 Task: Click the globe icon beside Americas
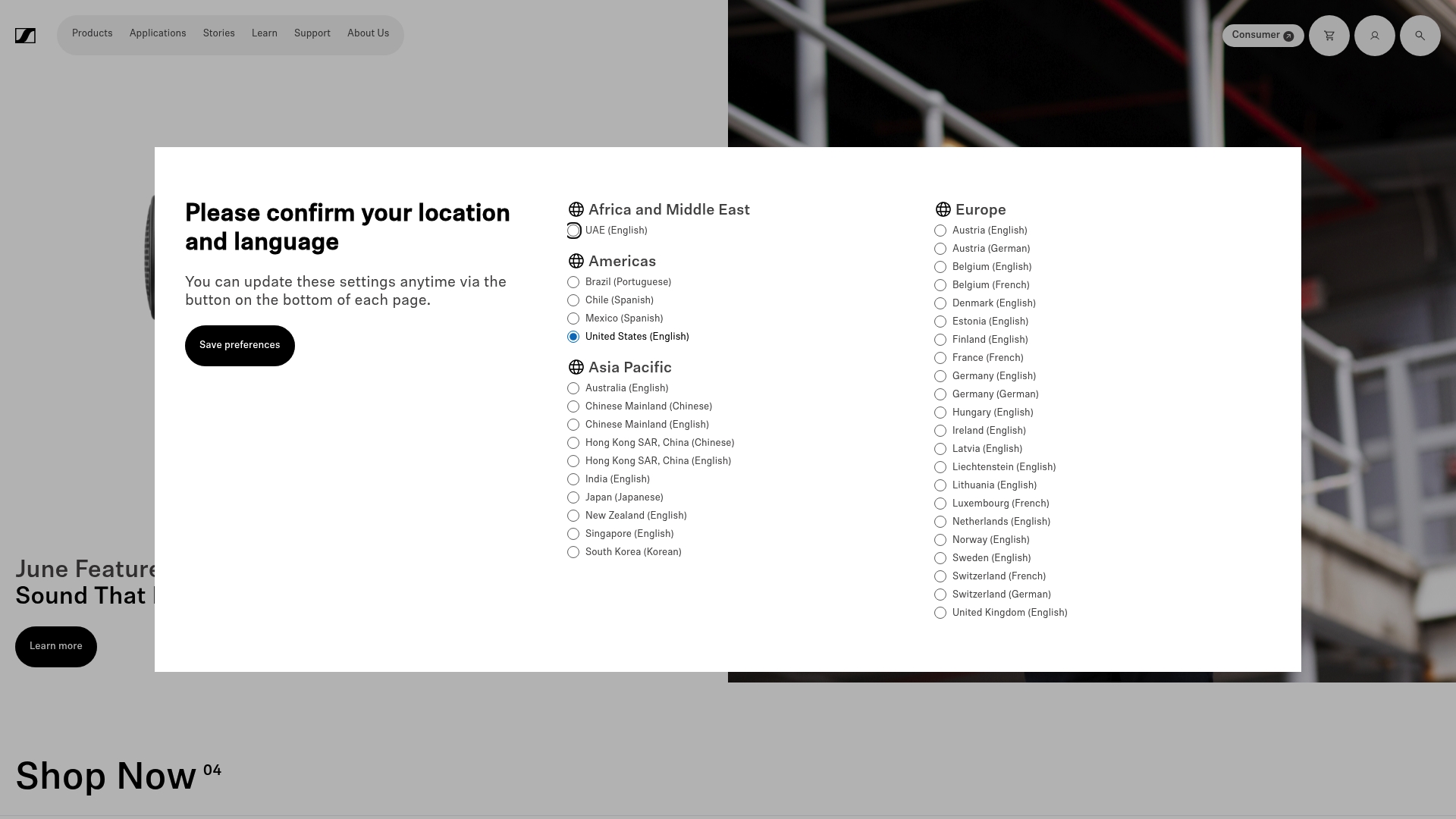(576, 262)
